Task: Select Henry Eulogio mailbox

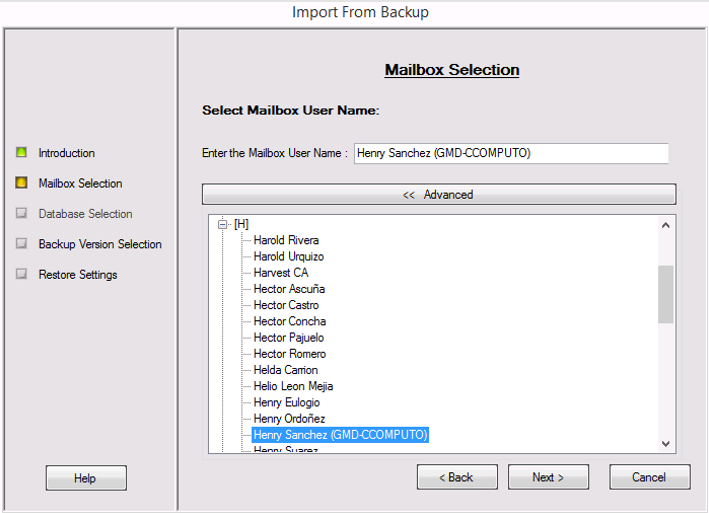Action: coord(287,403)
